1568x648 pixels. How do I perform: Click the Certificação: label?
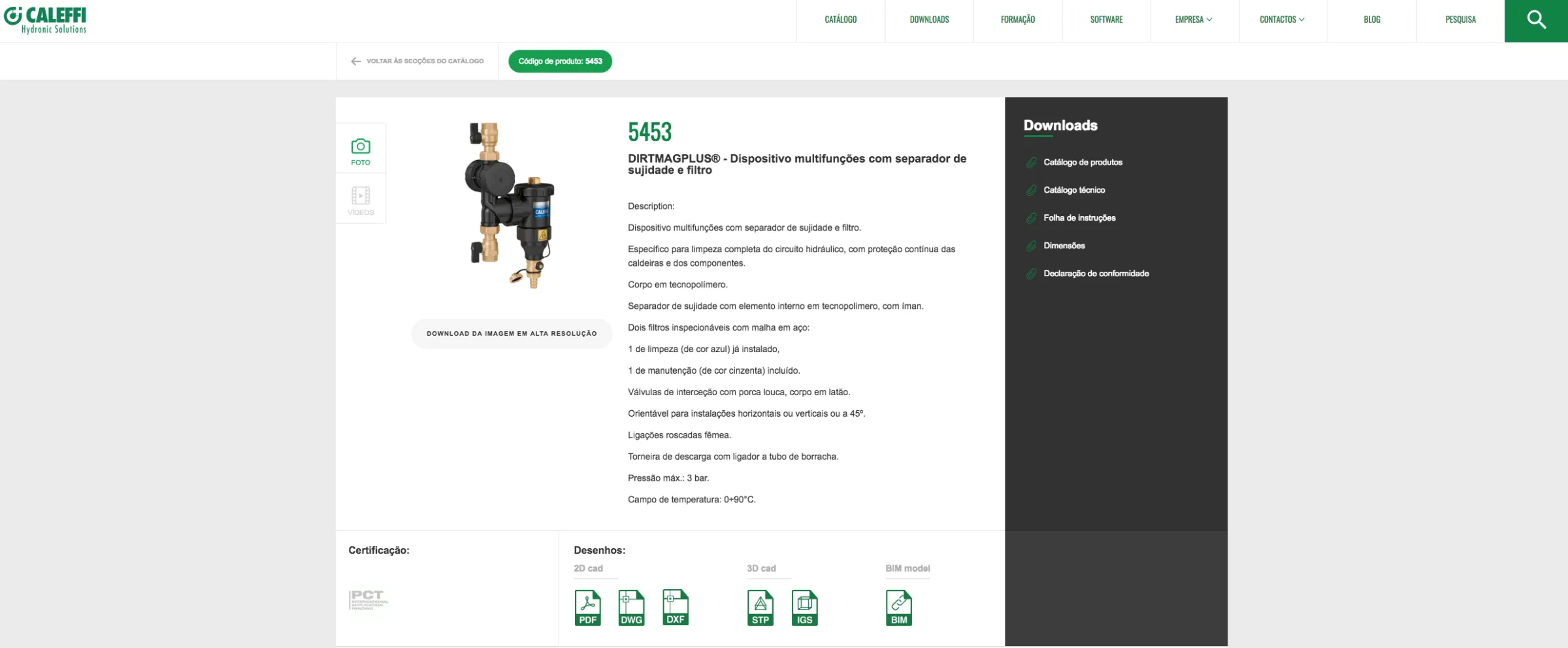(379, 551)
